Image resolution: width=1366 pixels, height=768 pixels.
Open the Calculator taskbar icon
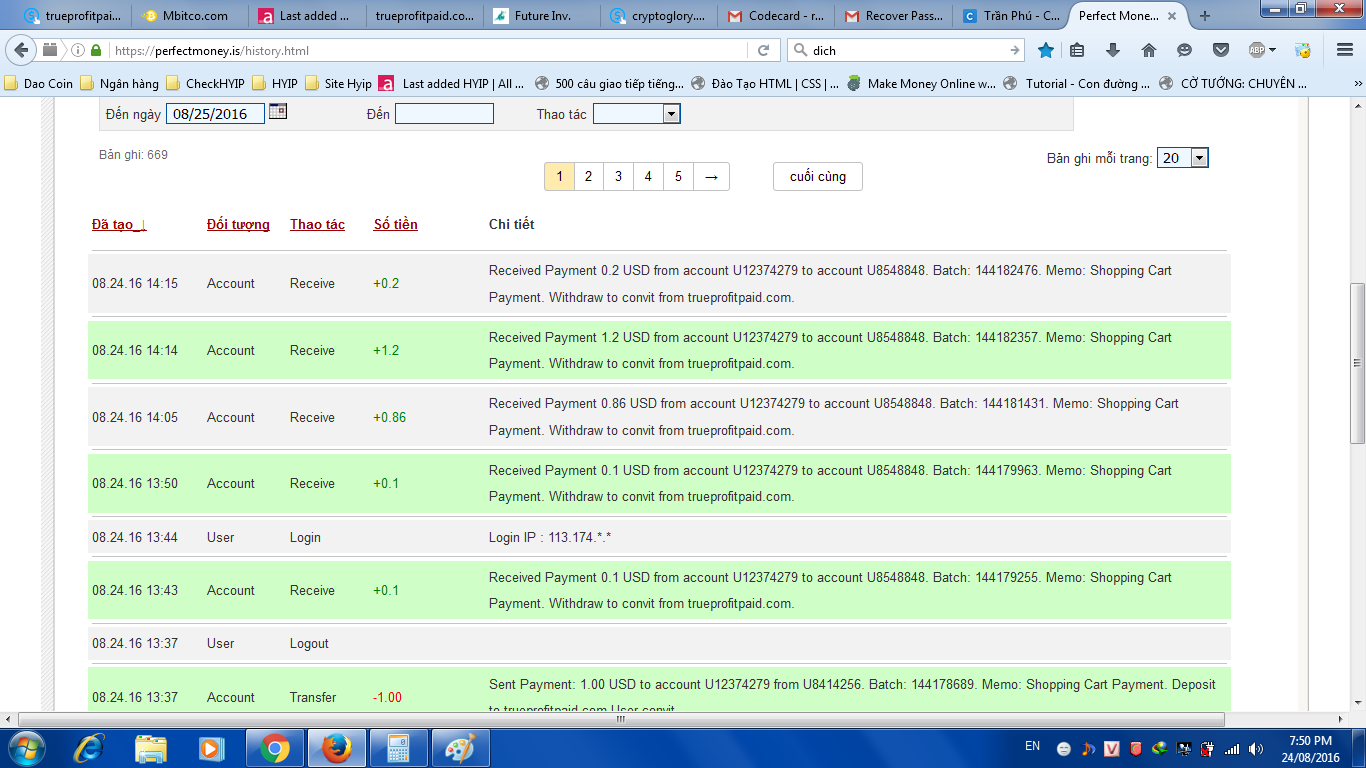click(x=399, y=748)
